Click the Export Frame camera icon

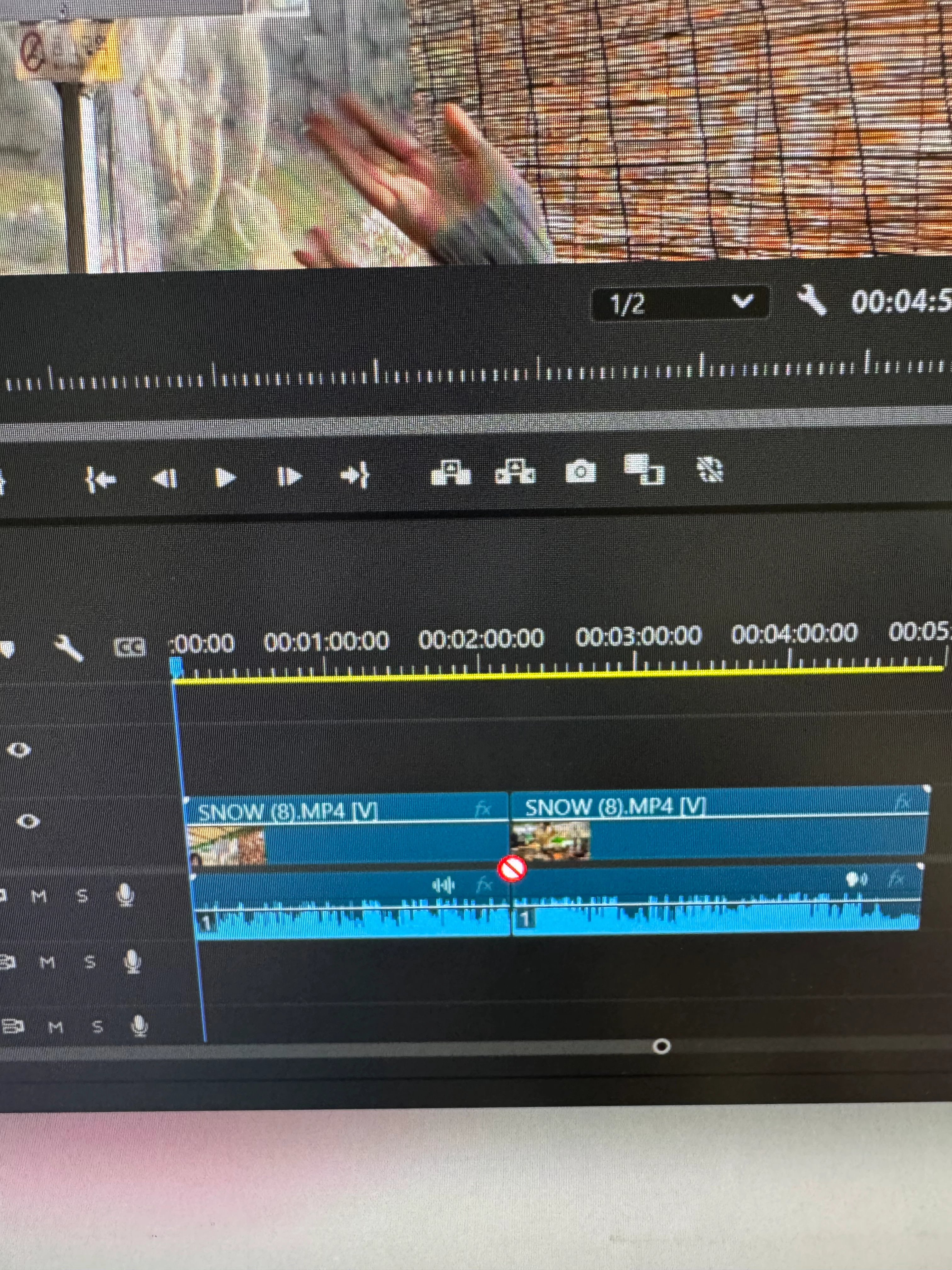pos(581,472)
